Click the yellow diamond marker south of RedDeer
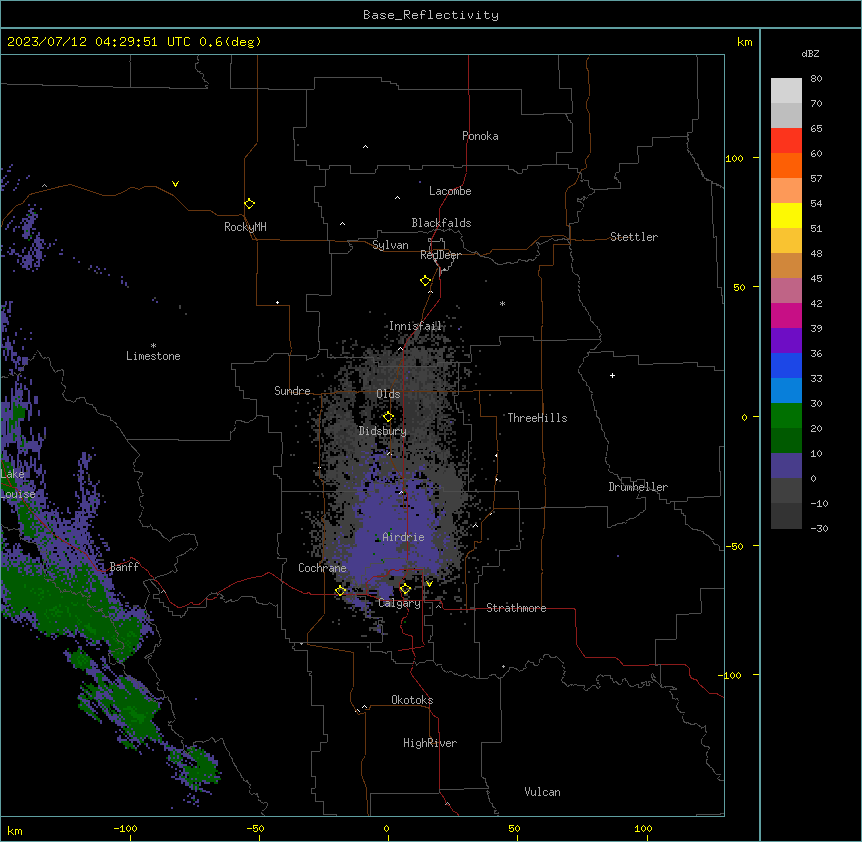862x842 pixels. [x=425, y=281]
